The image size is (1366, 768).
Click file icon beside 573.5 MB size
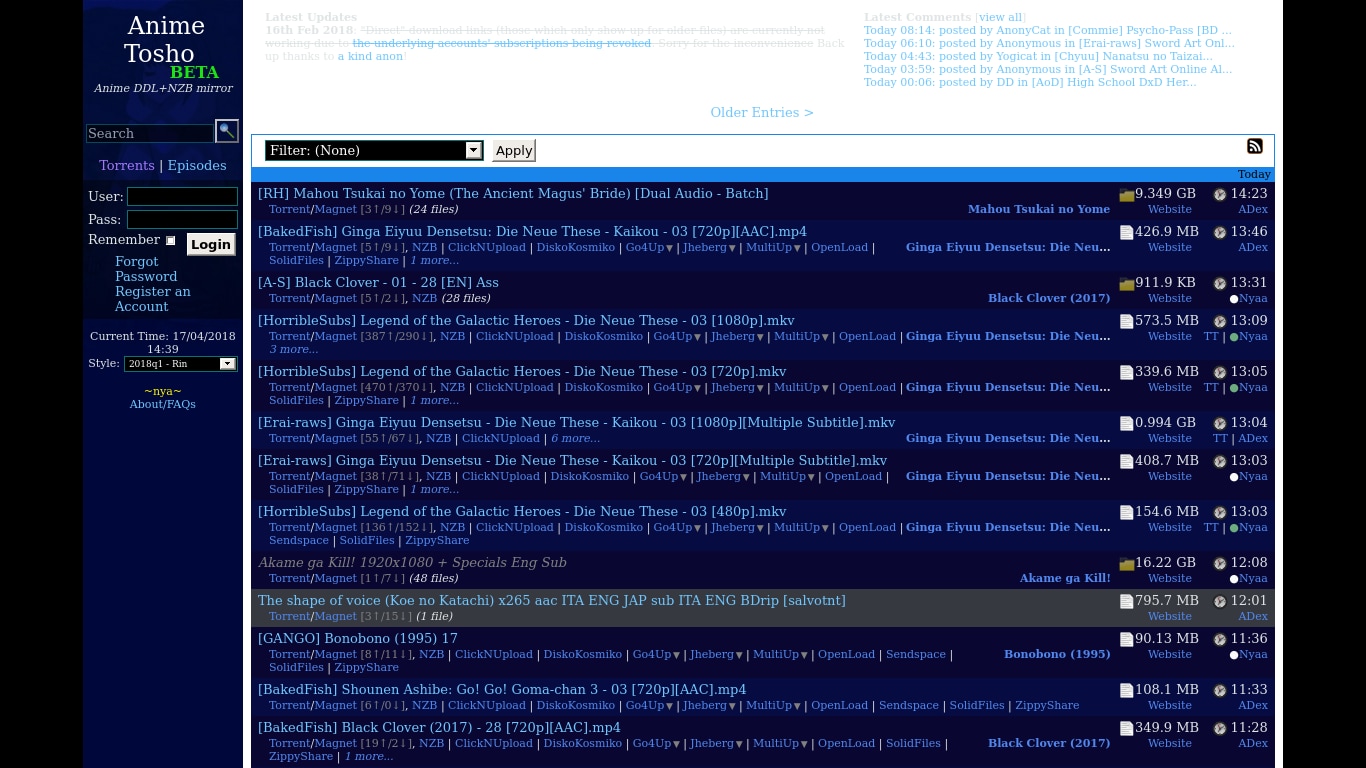1126,322
